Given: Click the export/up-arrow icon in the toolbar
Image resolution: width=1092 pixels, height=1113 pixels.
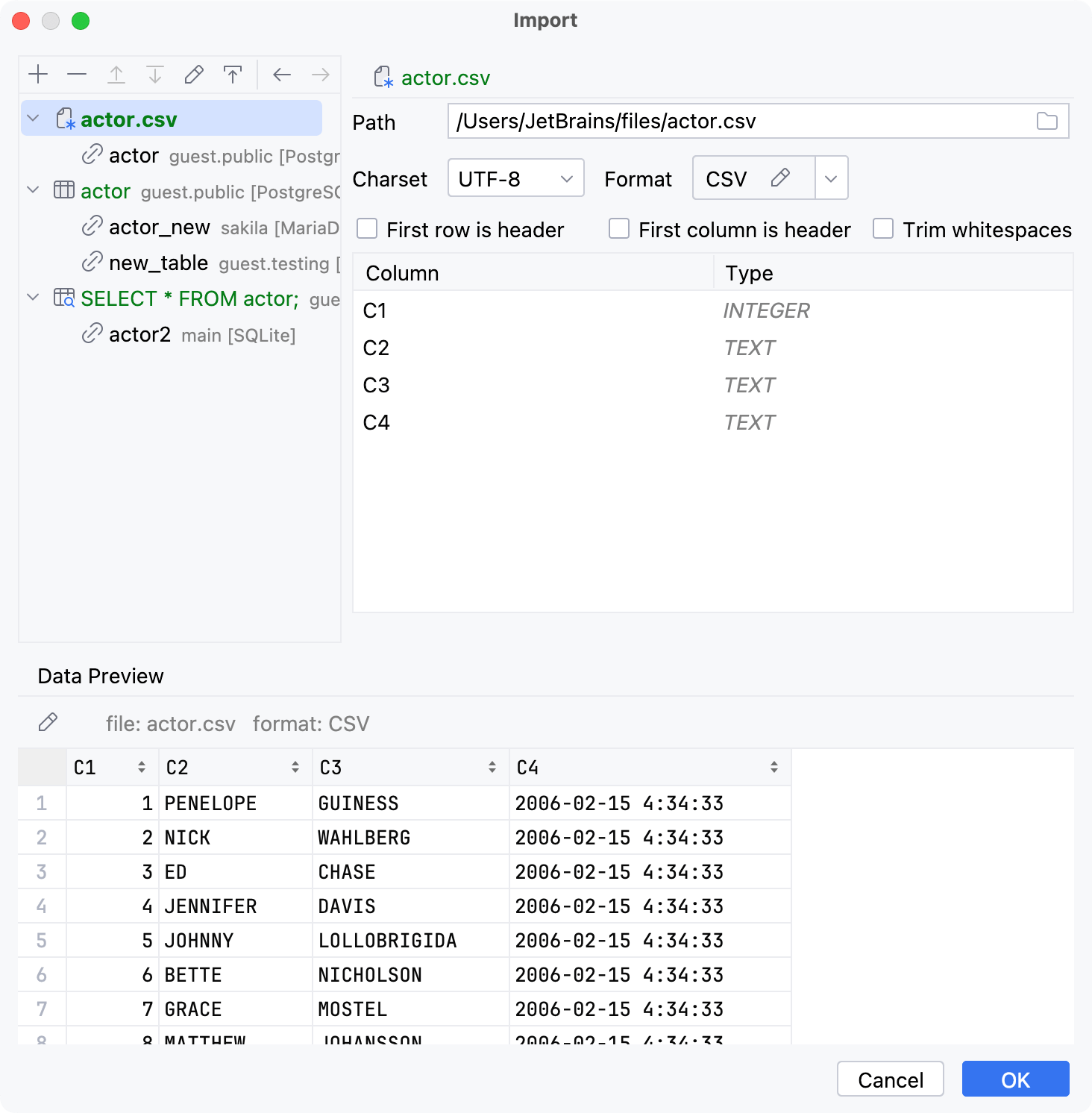Looking at the screenshot, I should [x=232, y=74].
